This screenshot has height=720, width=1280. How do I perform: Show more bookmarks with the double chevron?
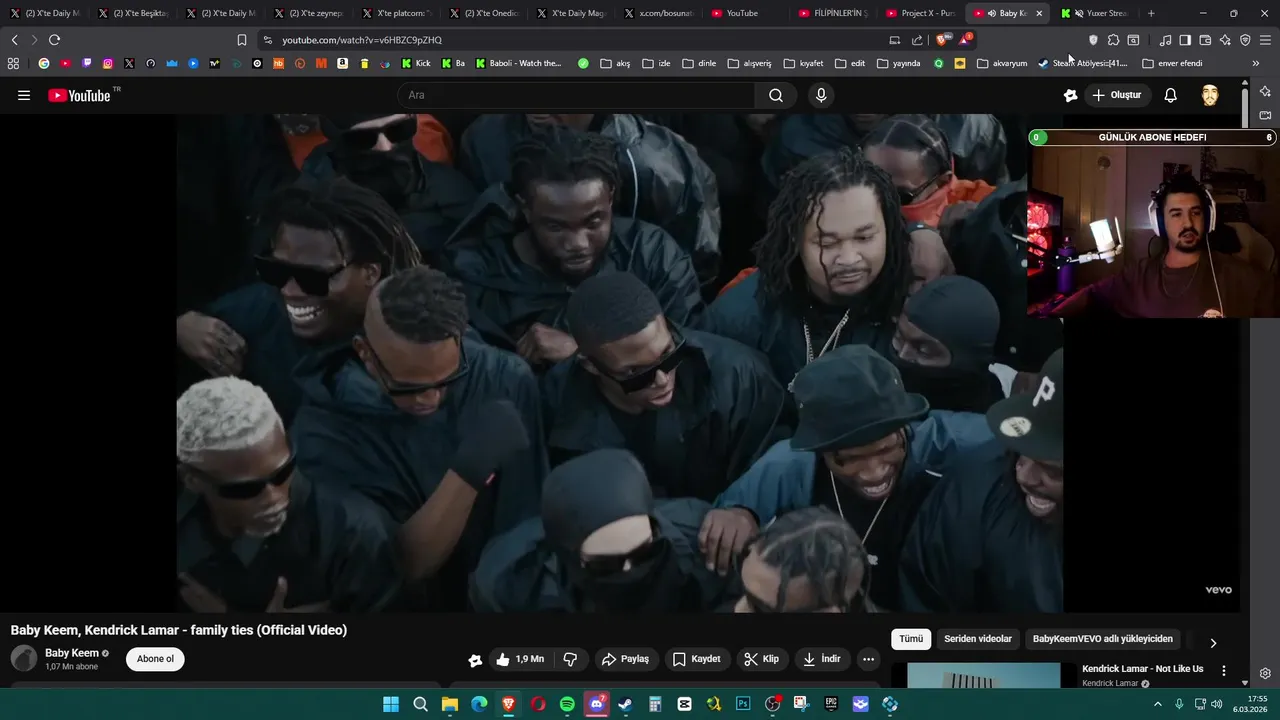click(x=1256, y=63)
